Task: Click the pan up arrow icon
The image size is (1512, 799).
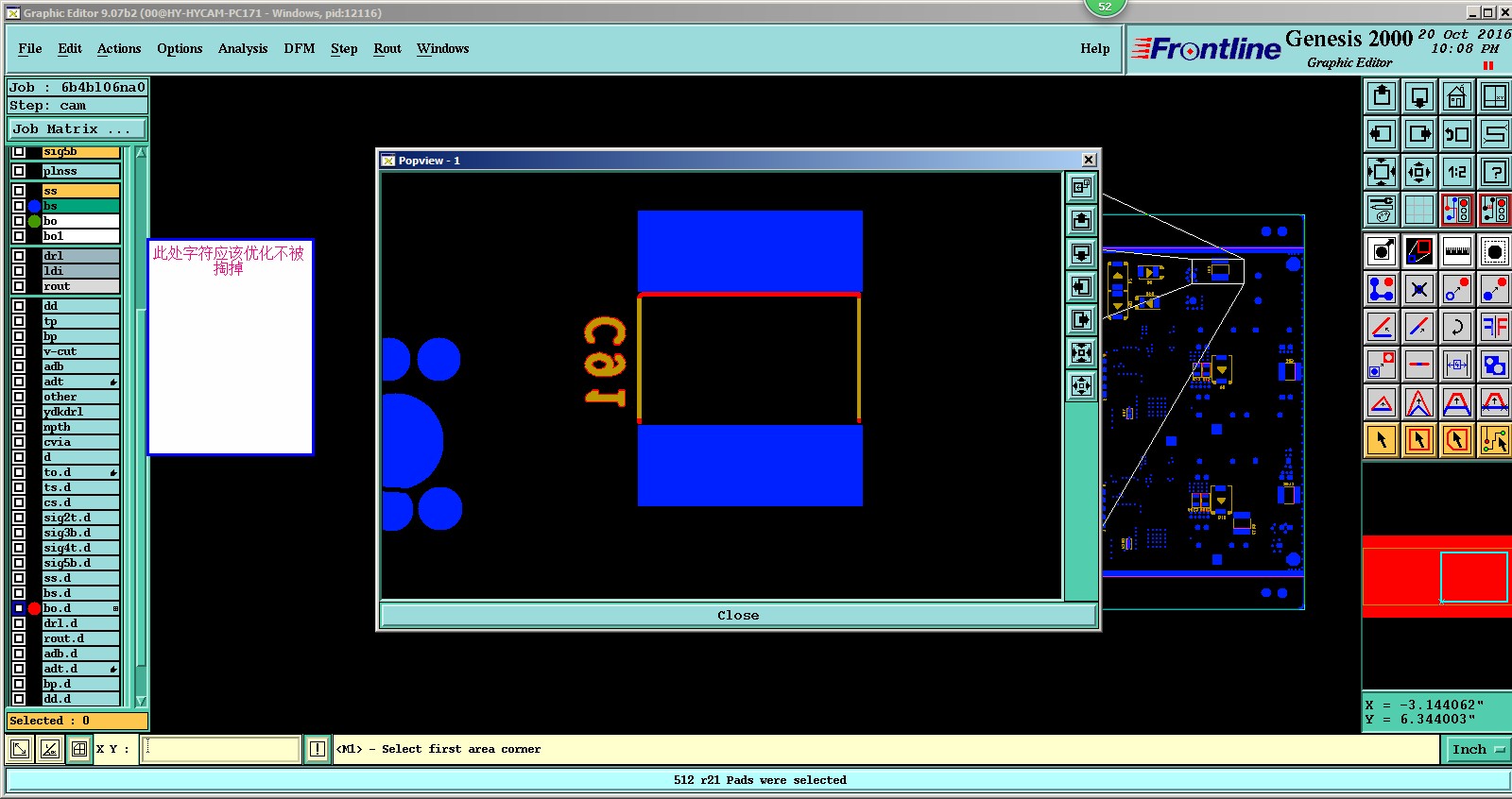Action: tap(1382, 96)
